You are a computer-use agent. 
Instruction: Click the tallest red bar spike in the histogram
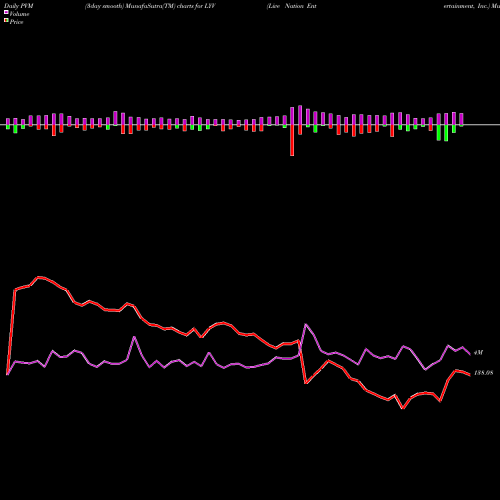pyautogui.click(x=292, y=140)
